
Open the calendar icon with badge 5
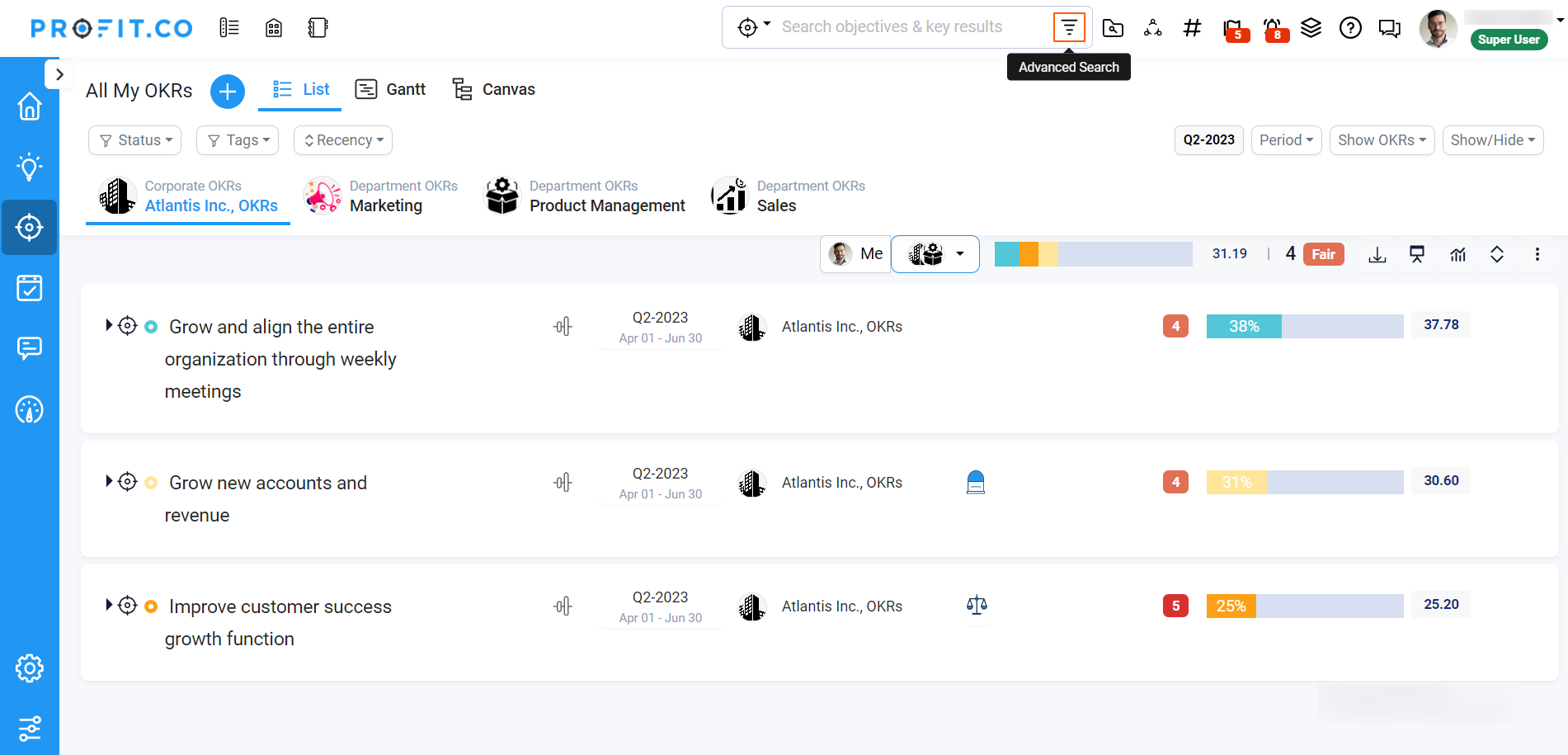[1234, 30]
